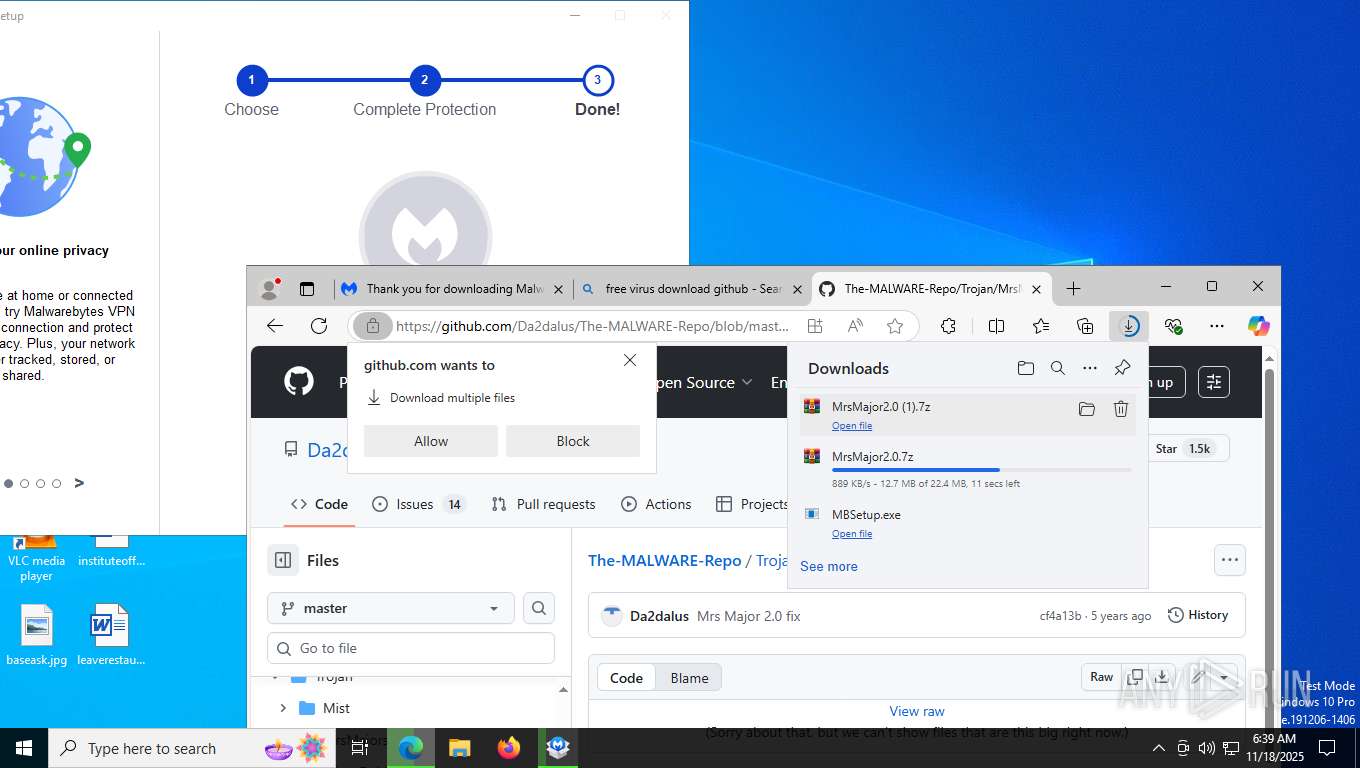Click the Edge address bar URL
This screenshot has width=1360, height=768.
click(592, 326)
